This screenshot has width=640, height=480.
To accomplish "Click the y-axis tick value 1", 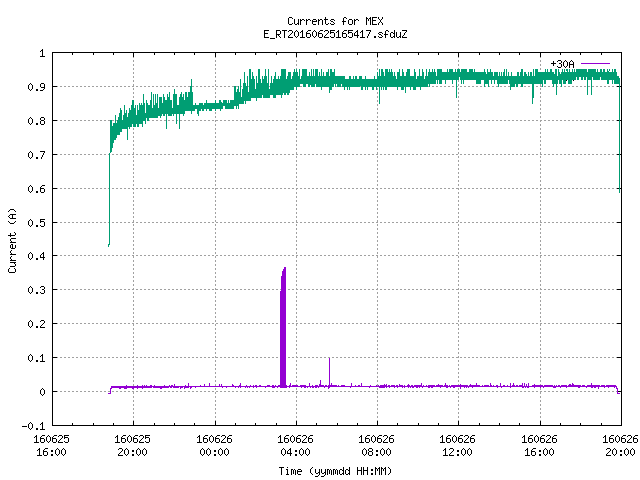I will 42,53.
